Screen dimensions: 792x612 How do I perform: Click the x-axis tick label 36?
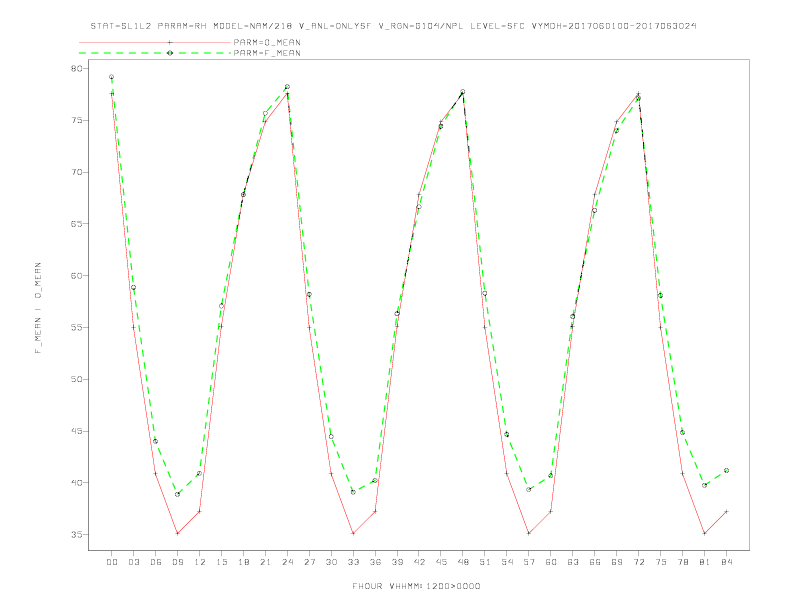point(375,562)
